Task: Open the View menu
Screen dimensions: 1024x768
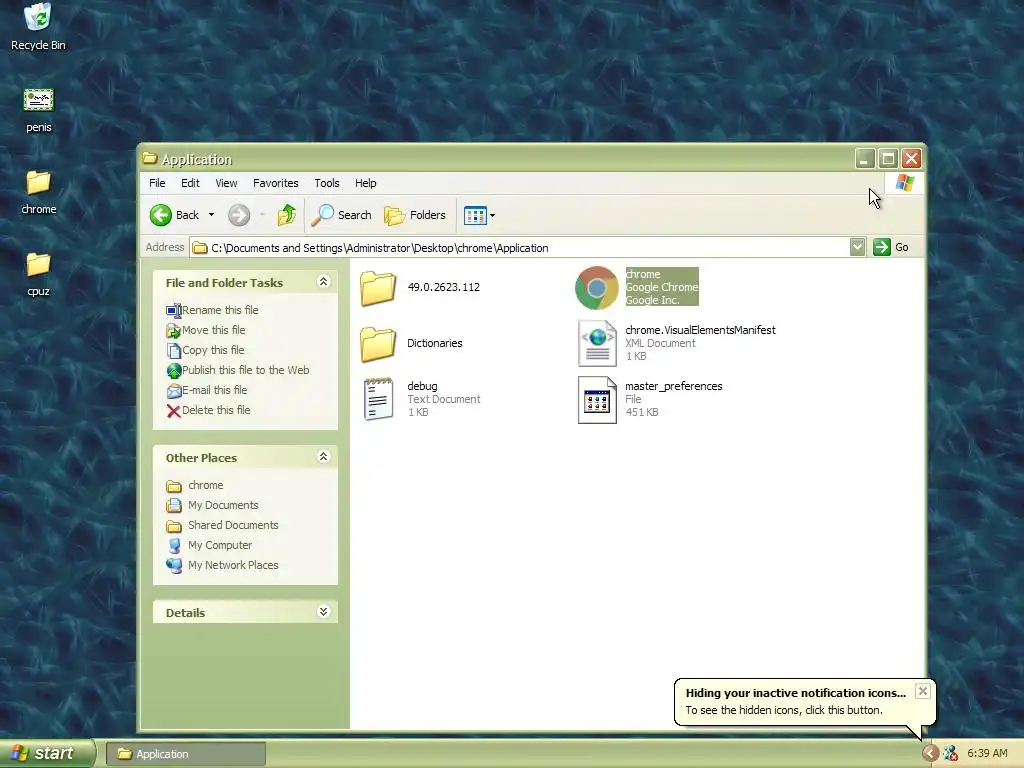Action: [226, 183]
